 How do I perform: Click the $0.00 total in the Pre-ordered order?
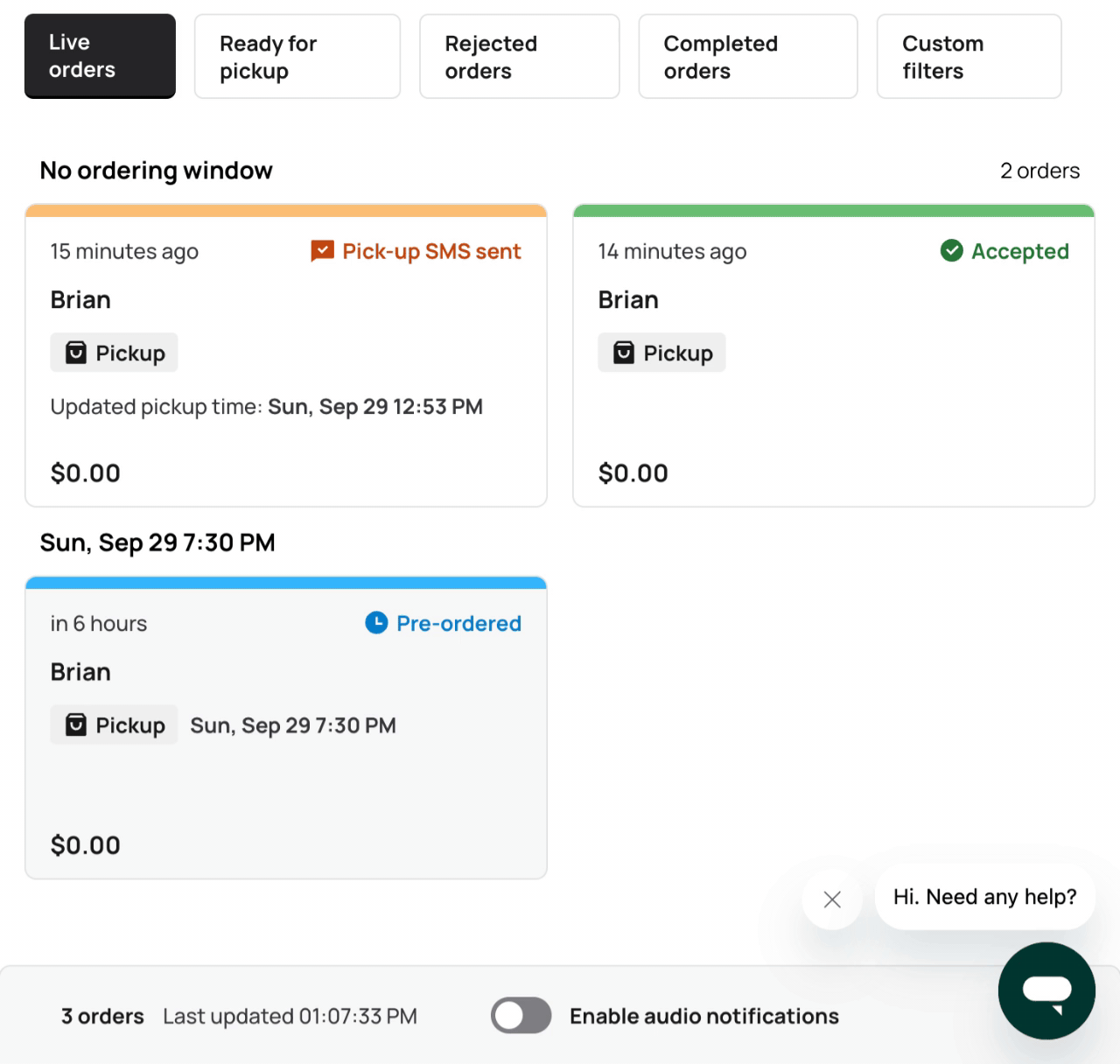(86, 845)
